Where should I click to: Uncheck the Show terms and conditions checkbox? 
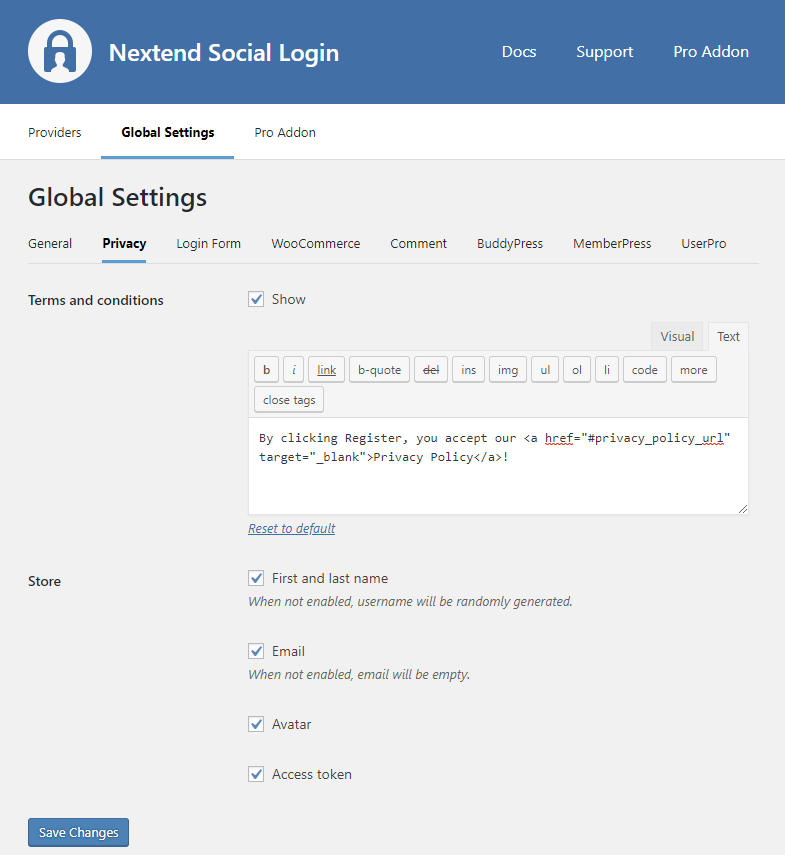[x=256, y=299]
